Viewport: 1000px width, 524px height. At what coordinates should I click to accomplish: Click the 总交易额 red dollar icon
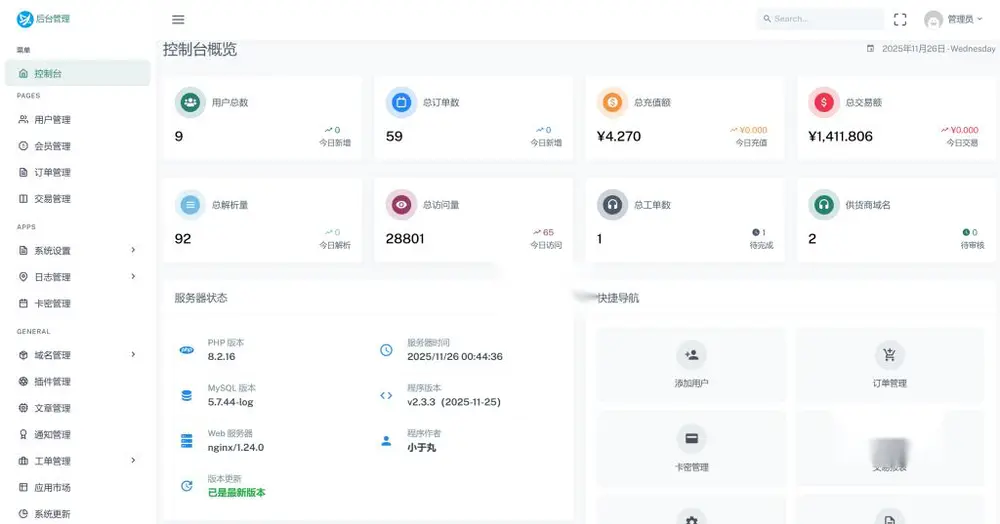[823, 102]
